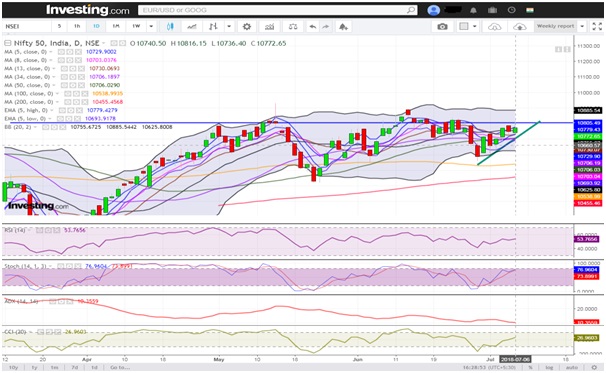The height and width of the screenshot is (373, 606).
Task: Open the Go to... date picker
Action: pyautogui.click(x=120, y=367)
